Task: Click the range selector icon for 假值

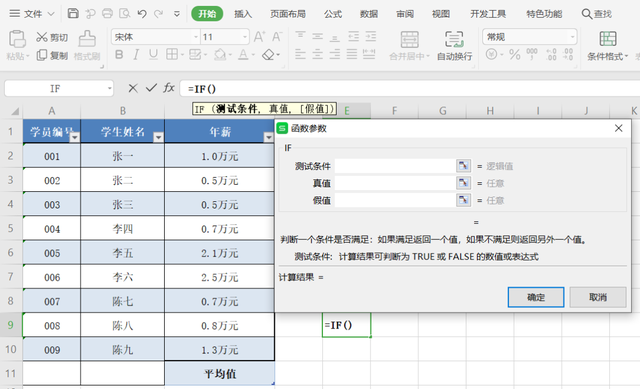Action: (x=463, y=200)
